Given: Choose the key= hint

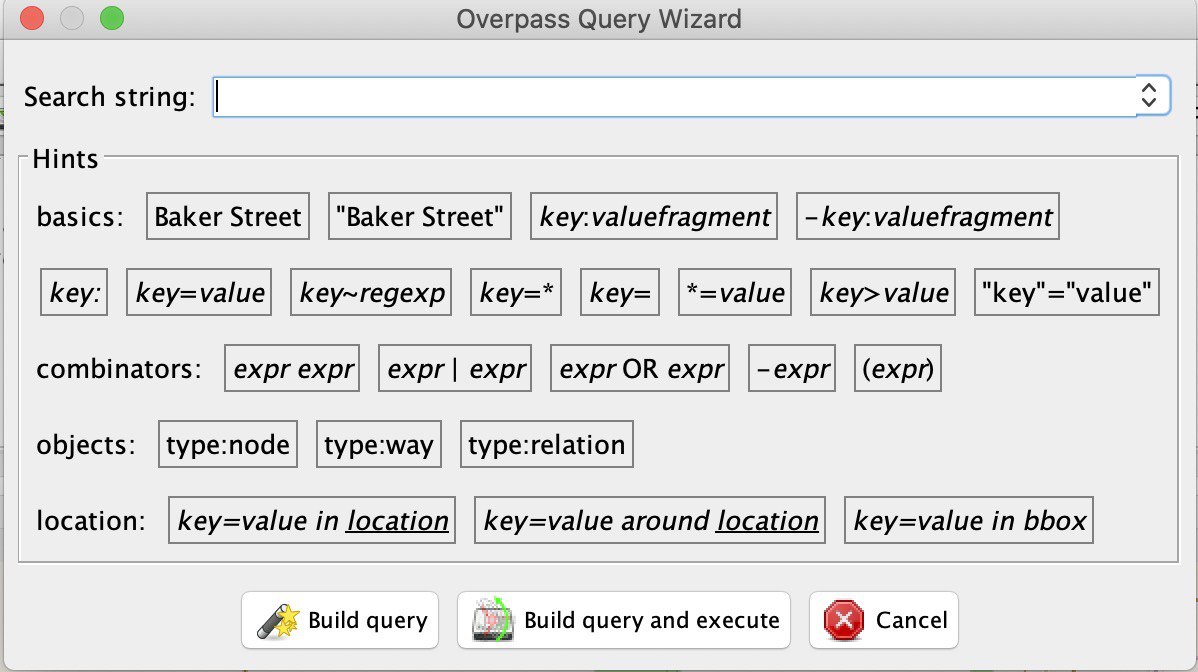Looking at the screenshot, I should pos(620,292).
